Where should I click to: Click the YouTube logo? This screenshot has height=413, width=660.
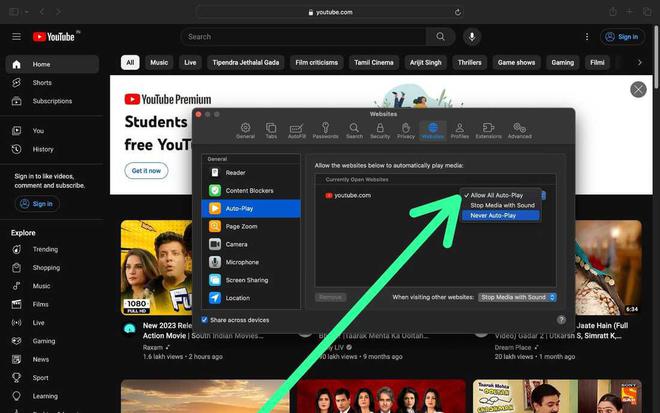click(x=56, y=37)
